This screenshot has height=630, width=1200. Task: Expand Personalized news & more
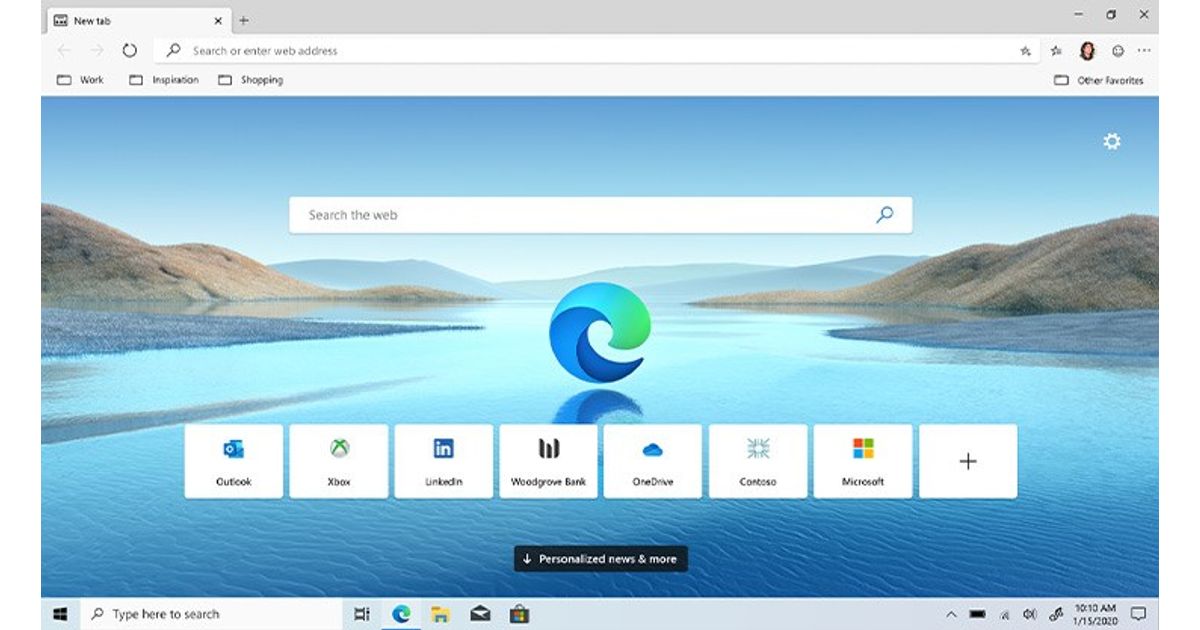pyautogui.click(x=600, y=559)
